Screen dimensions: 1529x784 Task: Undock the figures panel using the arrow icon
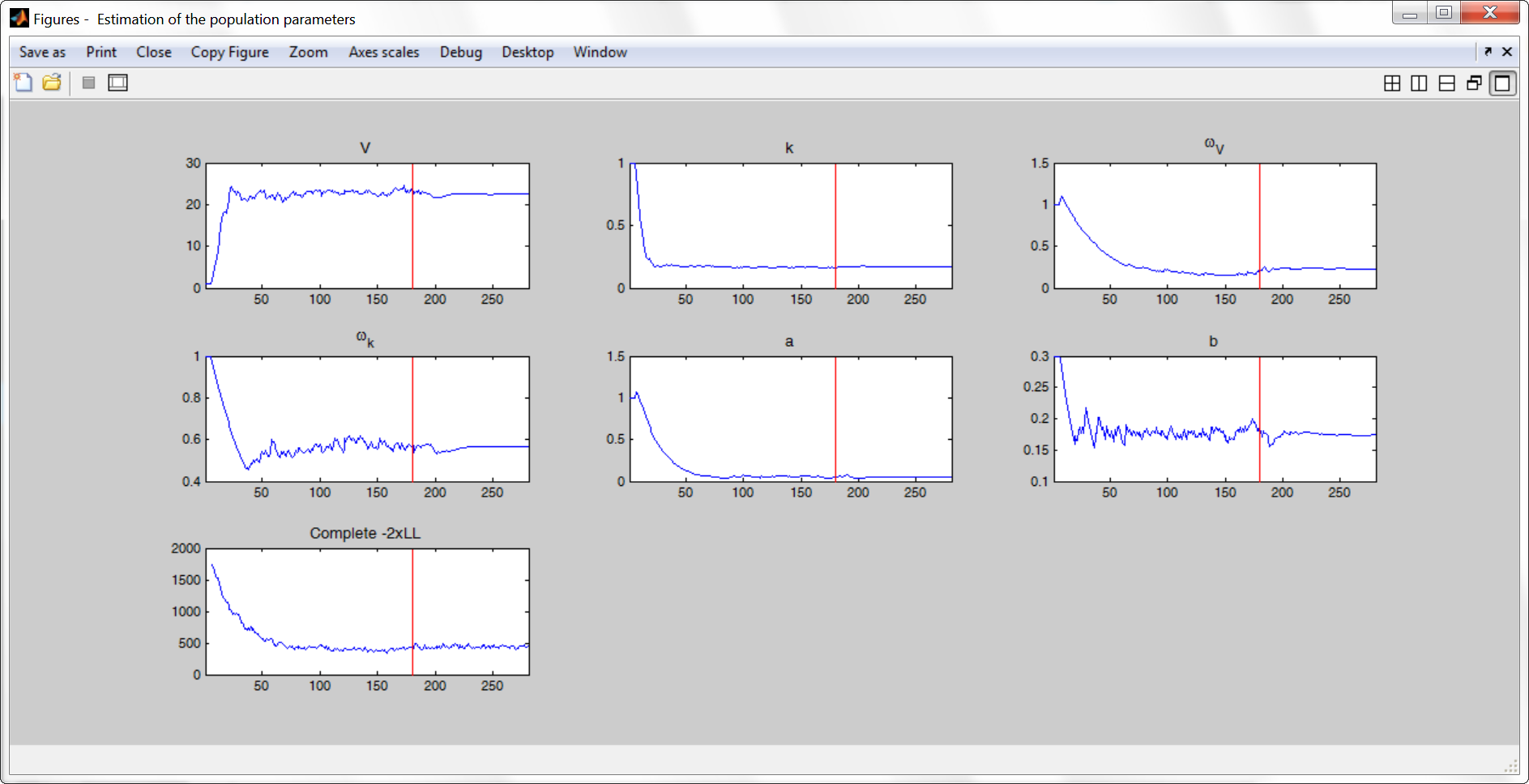[1489, 51]
